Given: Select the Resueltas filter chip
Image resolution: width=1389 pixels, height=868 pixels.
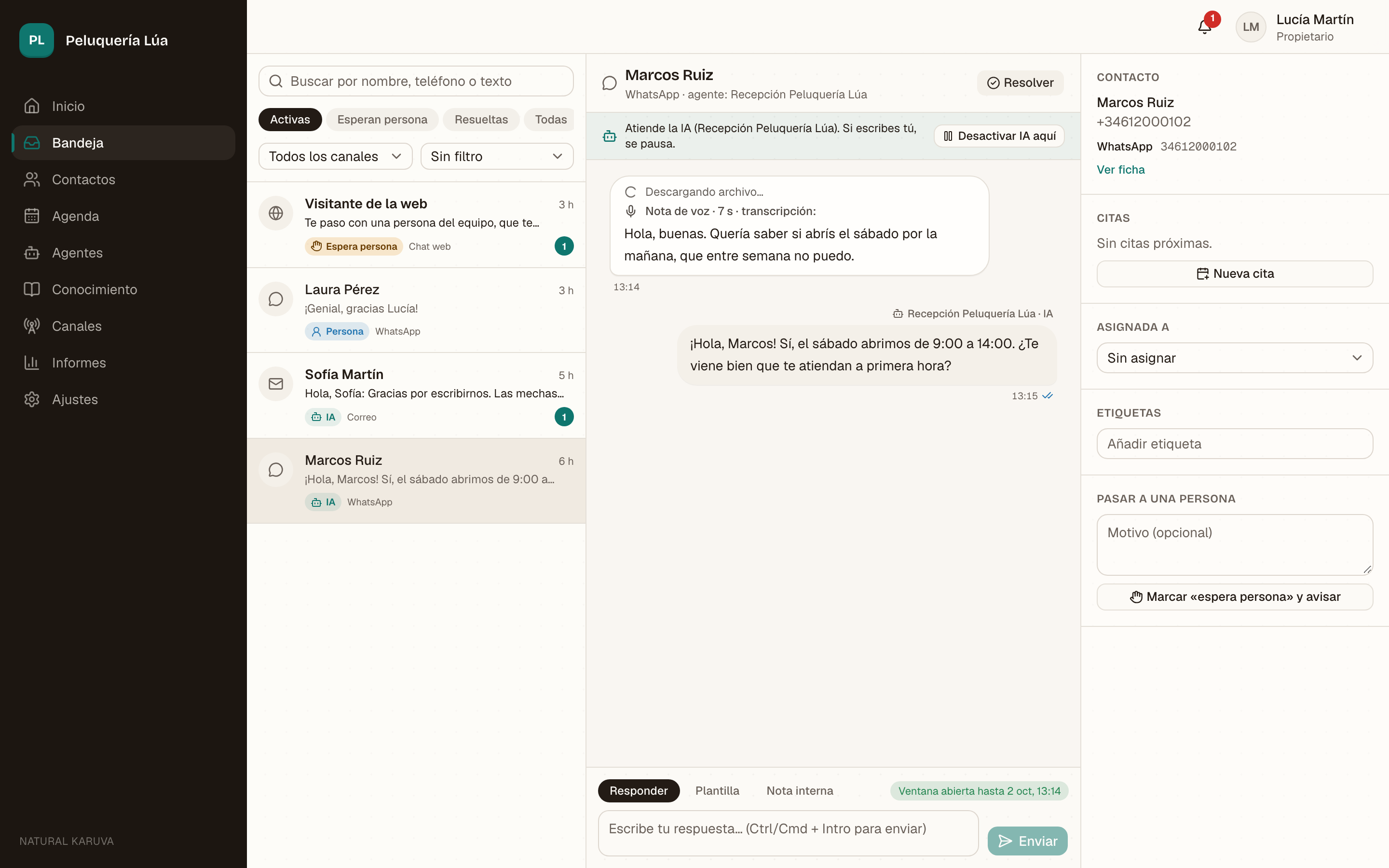Looking at the screenshot, I should click(481, 120).
